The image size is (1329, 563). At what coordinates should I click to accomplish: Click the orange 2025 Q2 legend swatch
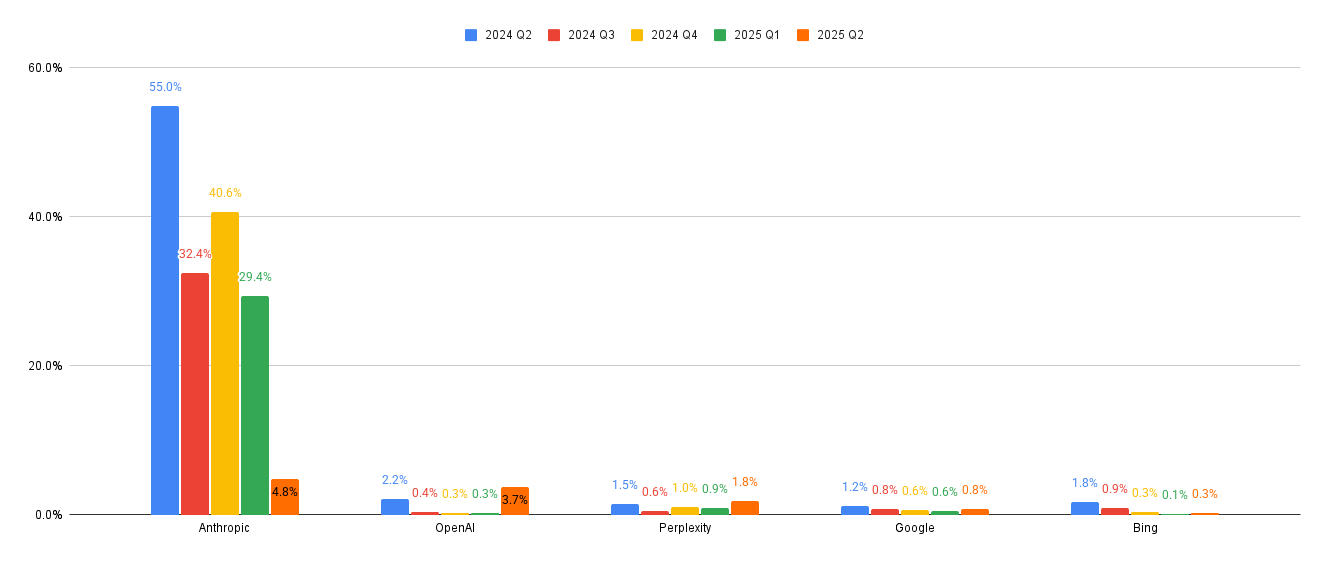pos(803,35)
